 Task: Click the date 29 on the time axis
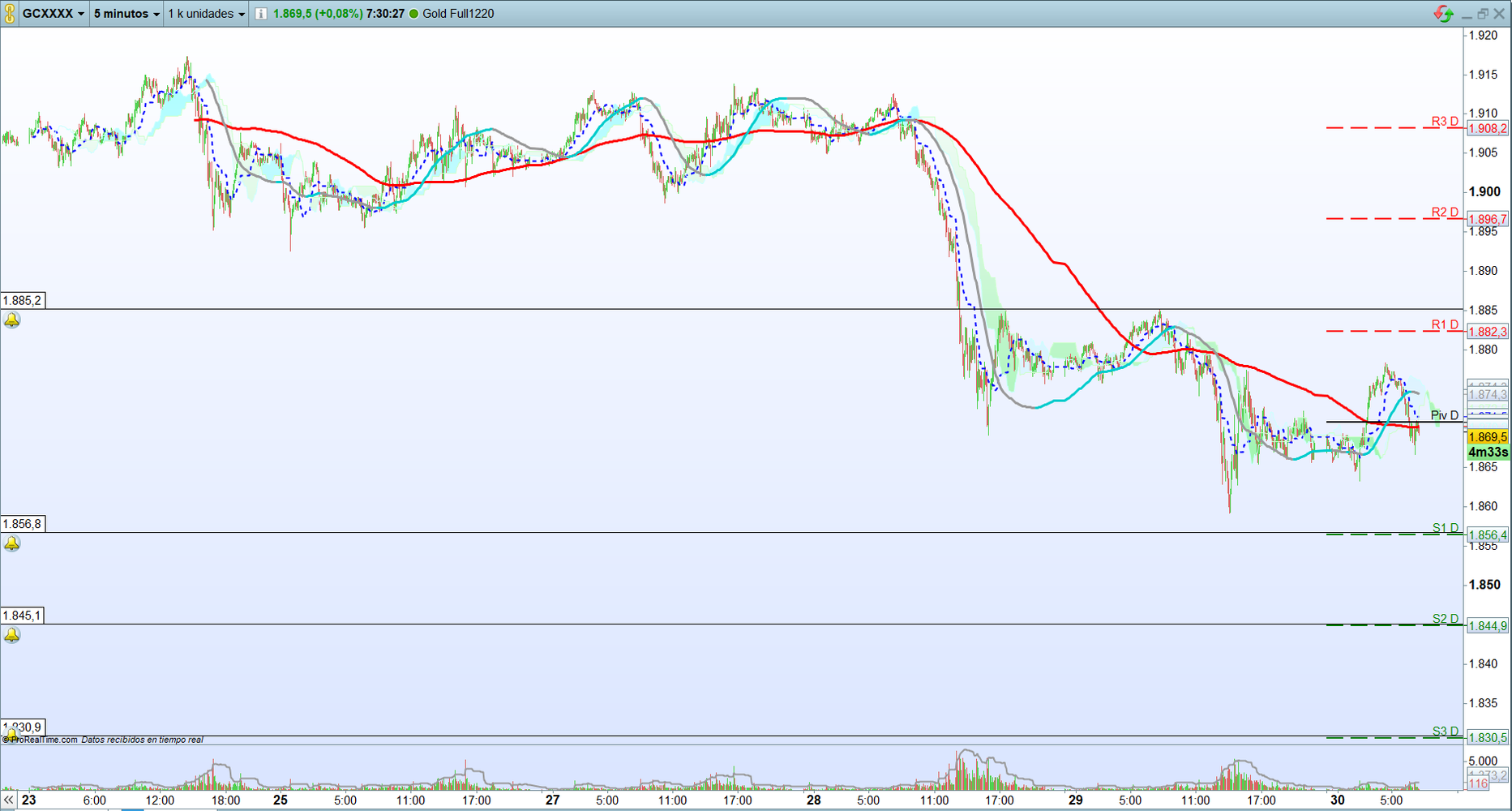1075,800
